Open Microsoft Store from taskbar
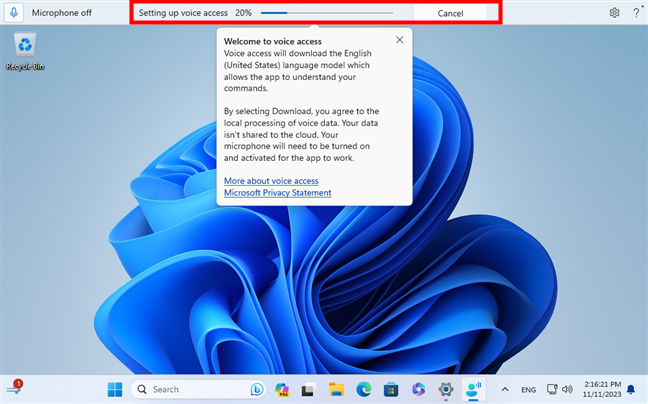Image resolution: width=648 pixels, height=404 pixels. pos(391,389)
